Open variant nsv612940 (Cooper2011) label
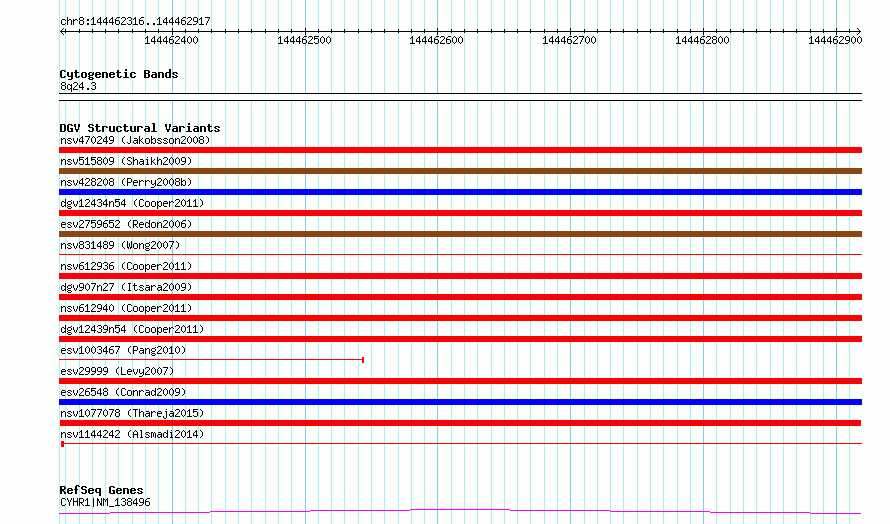Viewport: 890px width, 524px height. pos(126,308)
